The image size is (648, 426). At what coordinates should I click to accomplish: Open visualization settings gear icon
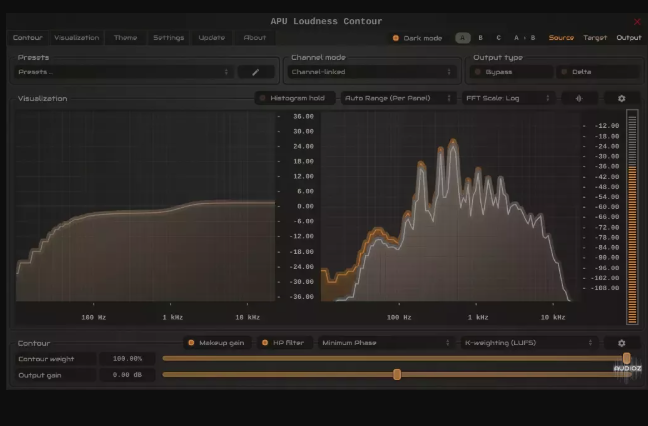pos(621,98)
